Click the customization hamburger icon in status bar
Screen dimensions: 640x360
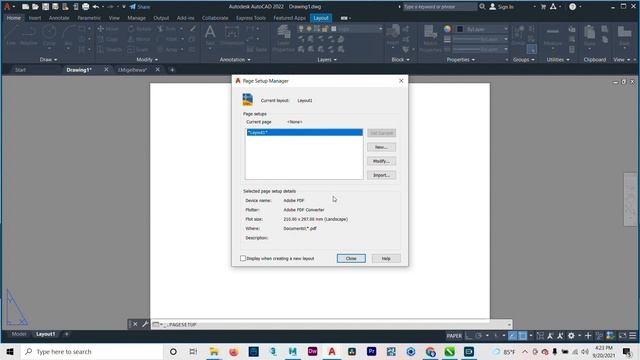point(633,336)
